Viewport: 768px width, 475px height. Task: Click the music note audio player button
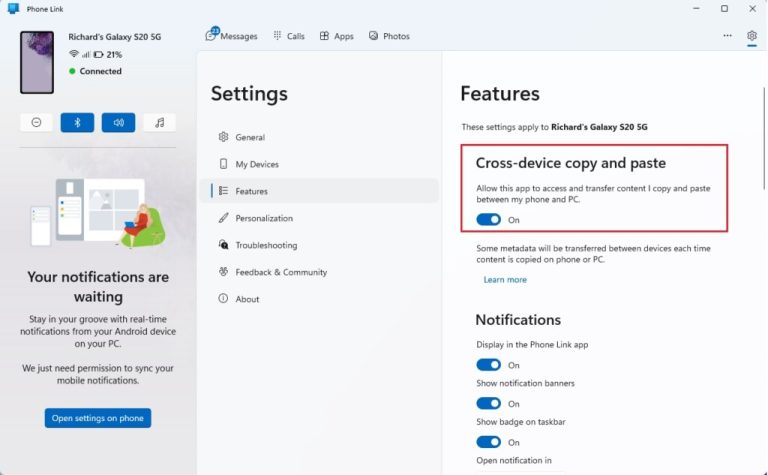point(160,122)
